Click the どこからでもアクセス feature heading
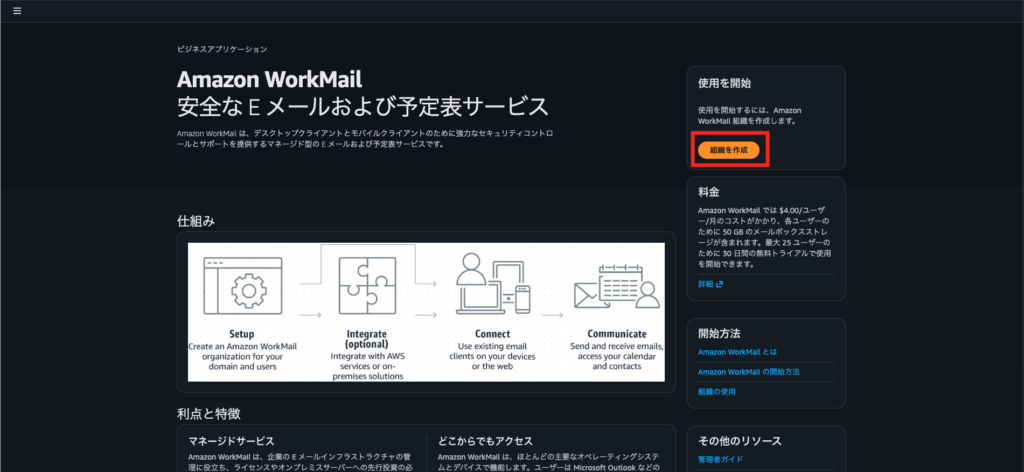The height and width of the screenshot is (472, 1024). [485, 441]
